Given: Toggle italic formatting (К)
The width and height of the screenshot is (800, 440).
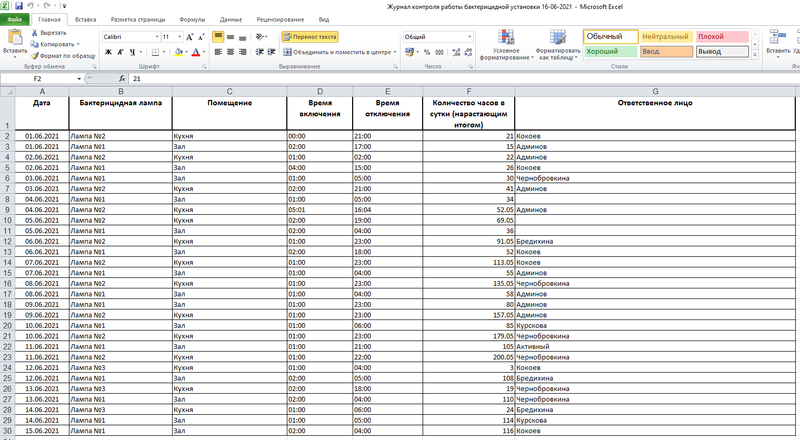Looking at the screenshot, I should 120,52.
